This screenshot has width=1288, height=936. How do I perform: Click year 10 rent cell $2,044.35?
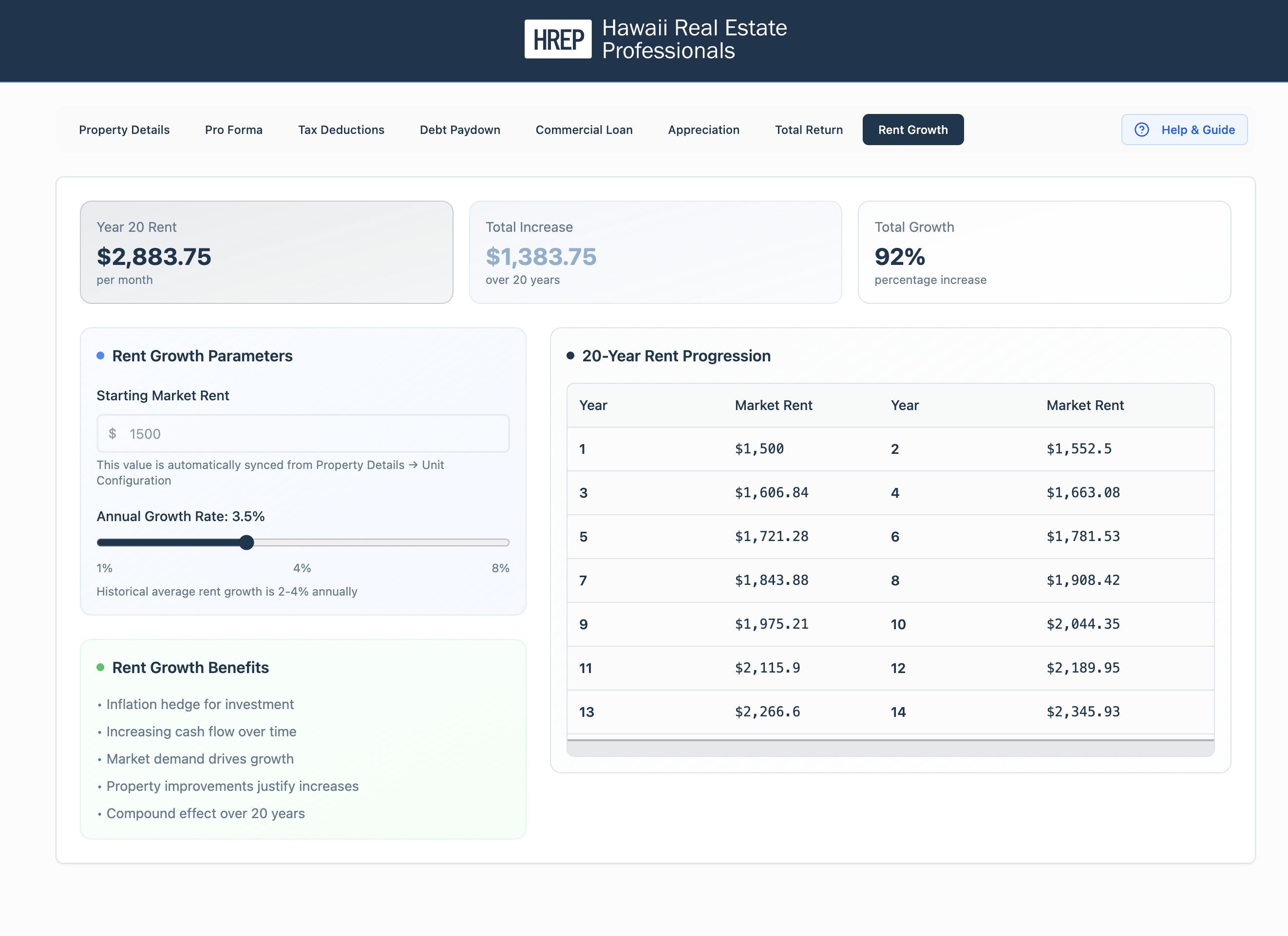pyautogui.click(x=1083, y=624)
